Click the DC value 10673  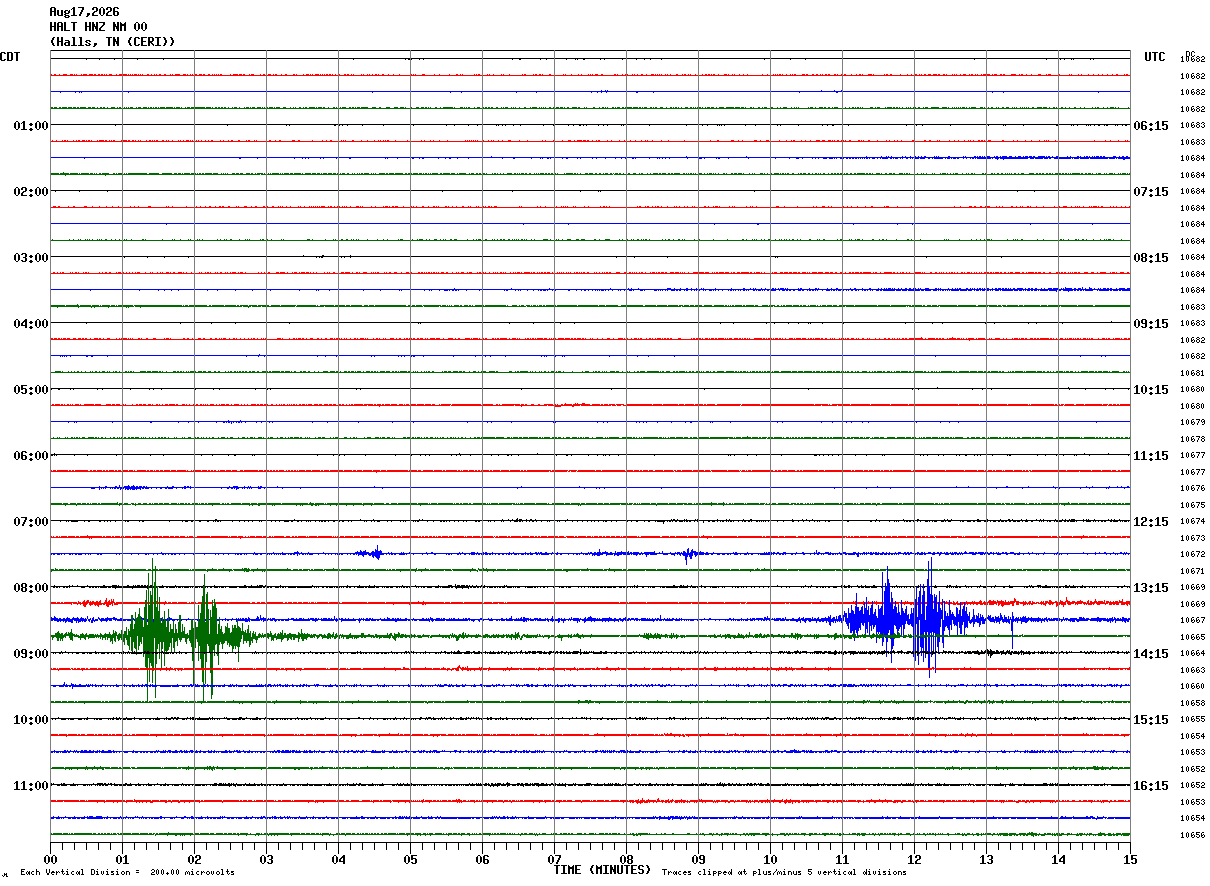pos(1192,538)
